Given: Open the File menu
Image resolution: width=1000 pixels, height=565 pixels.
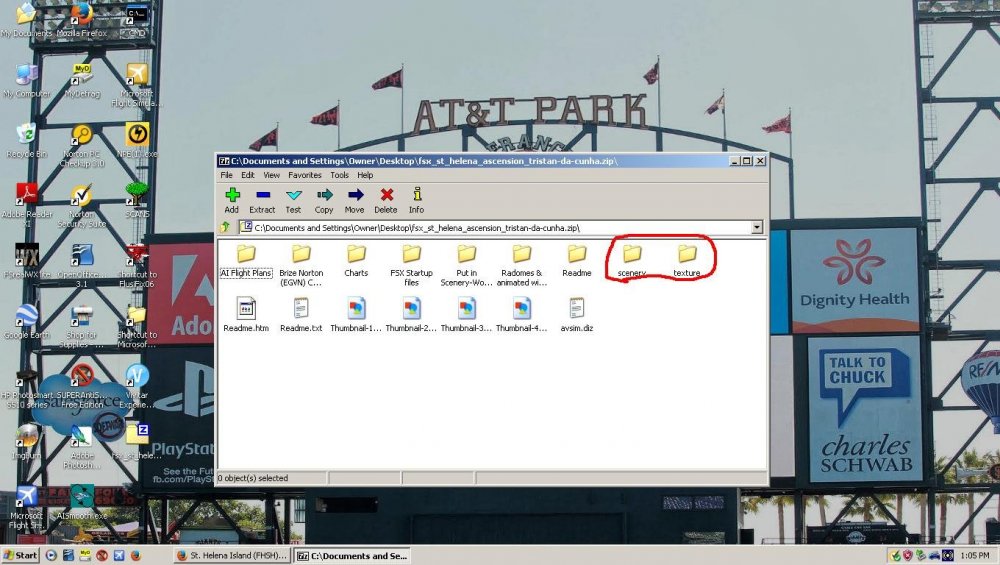Looking at the screenshot, I should [226, 175].
